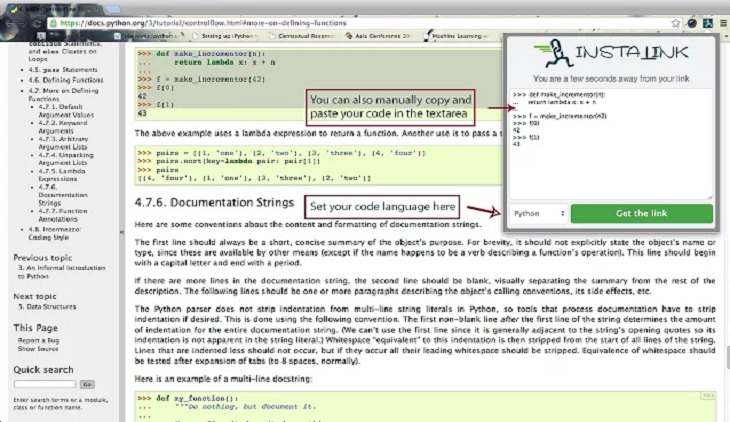Open 4.7.7. Function Annotations link
Image resolution: width=730 pixels, height=422 pixels.
pyautogui.click(x=63, y=215)
